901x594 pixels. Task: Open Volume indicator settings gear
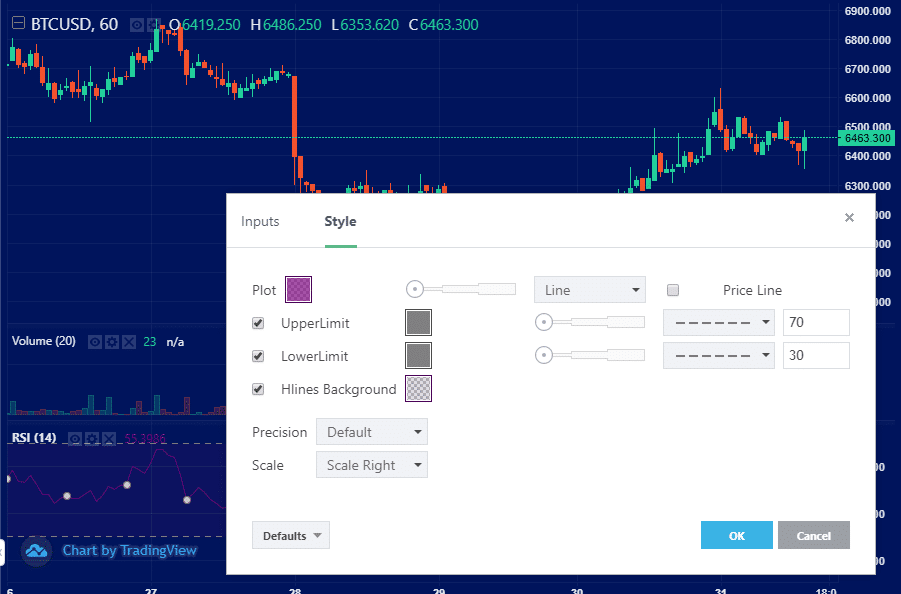pos(112,342)
